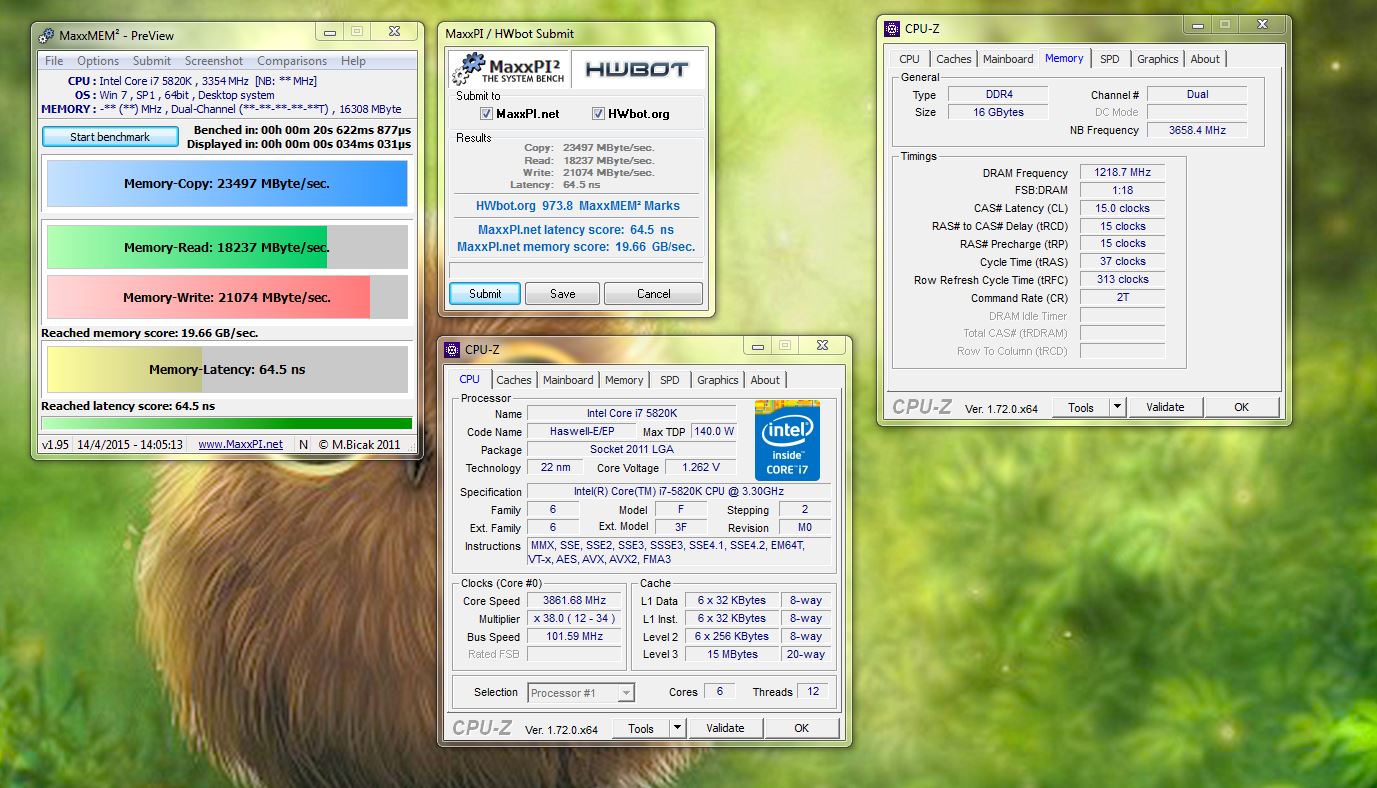Click the red Memory-Write result bar
The width and height of the screenshot is (1377, 788).
pos(227,297)
